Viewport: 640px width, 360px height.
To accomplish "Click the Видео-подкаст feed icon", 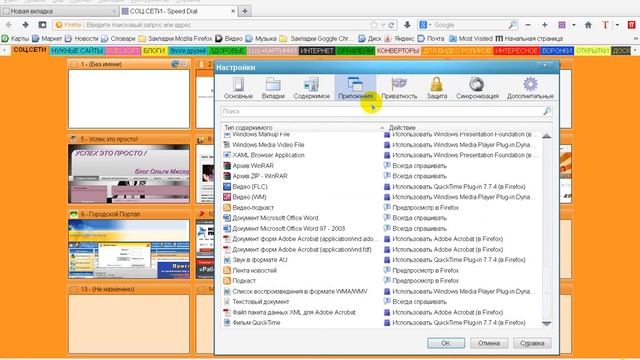I will click(227, 207).
